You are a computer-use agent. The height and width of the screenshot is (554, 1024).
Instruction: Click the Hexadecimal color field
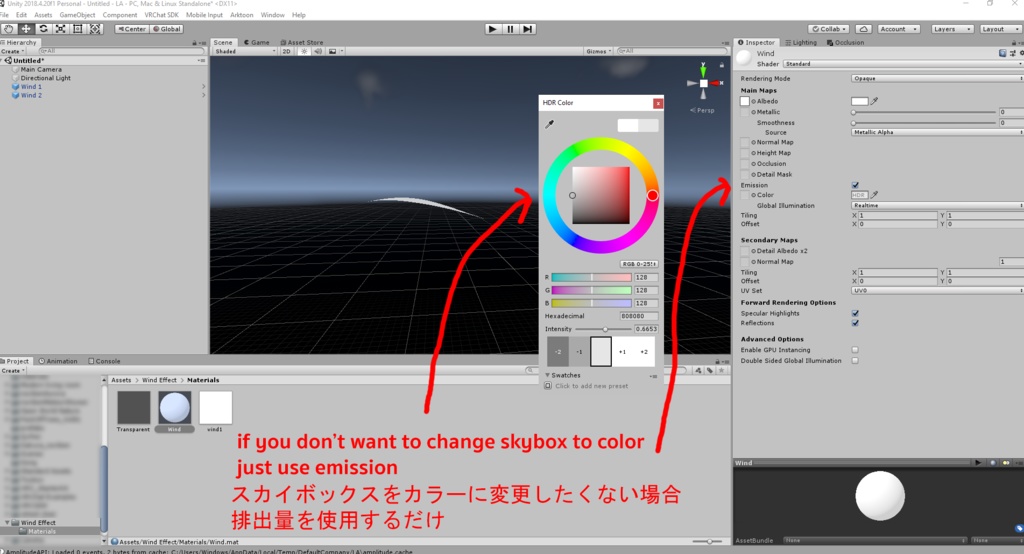pyautogui.click(x=638, y=316)
